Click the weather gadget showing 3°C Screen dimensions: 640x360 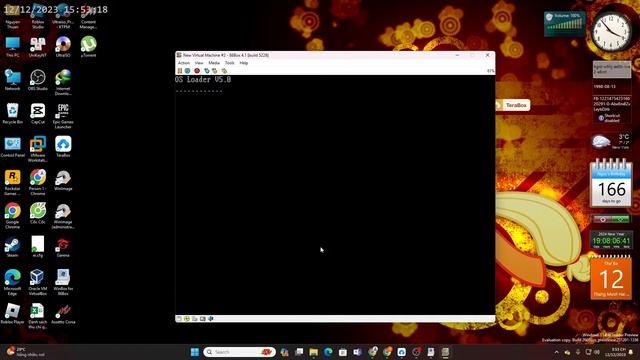611,141
